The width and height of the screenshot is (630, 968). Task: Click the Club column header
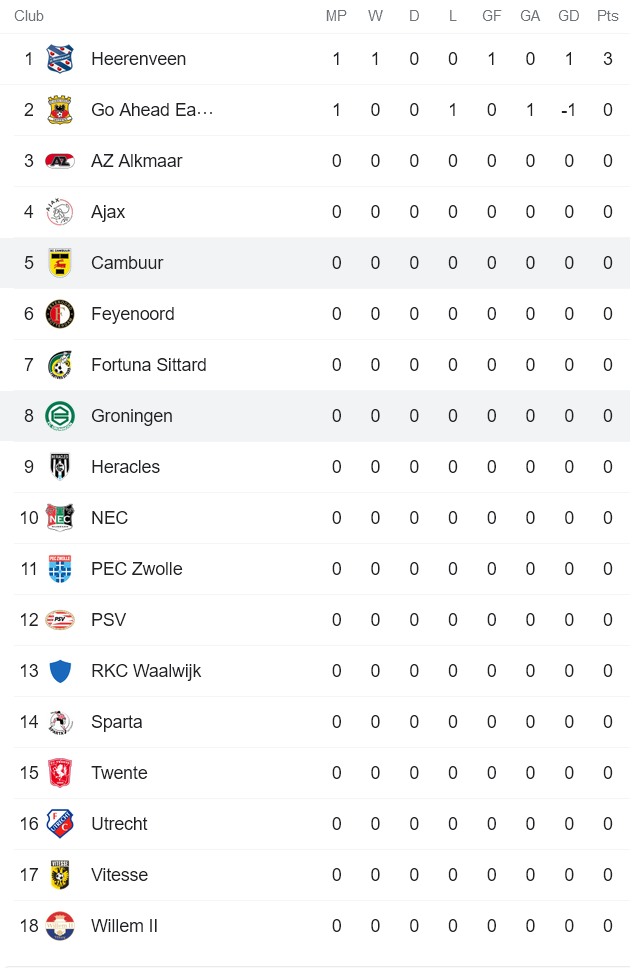(x=29, y=16)
